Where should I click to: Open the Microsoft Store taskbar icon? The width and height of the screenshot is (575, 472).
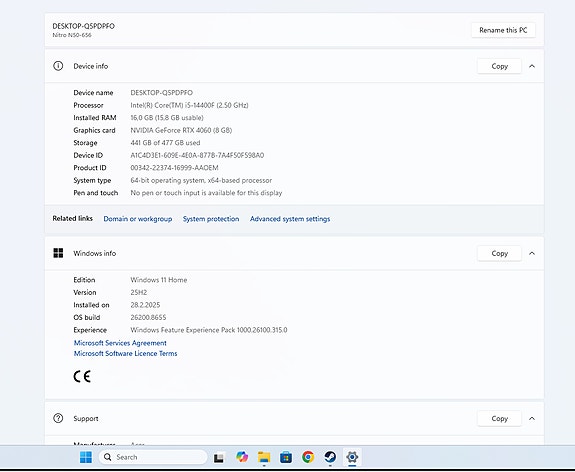point(286,457)
